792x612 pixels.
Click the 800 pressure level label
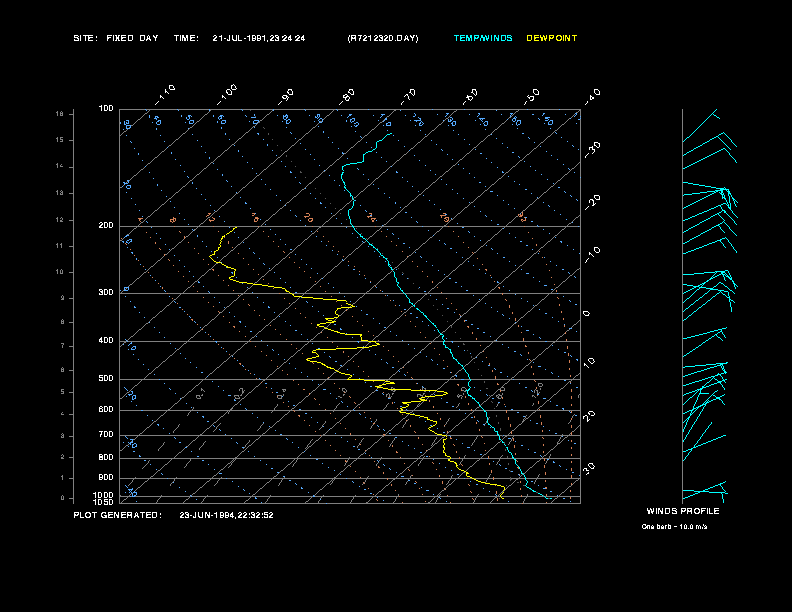tap(106, 457)
